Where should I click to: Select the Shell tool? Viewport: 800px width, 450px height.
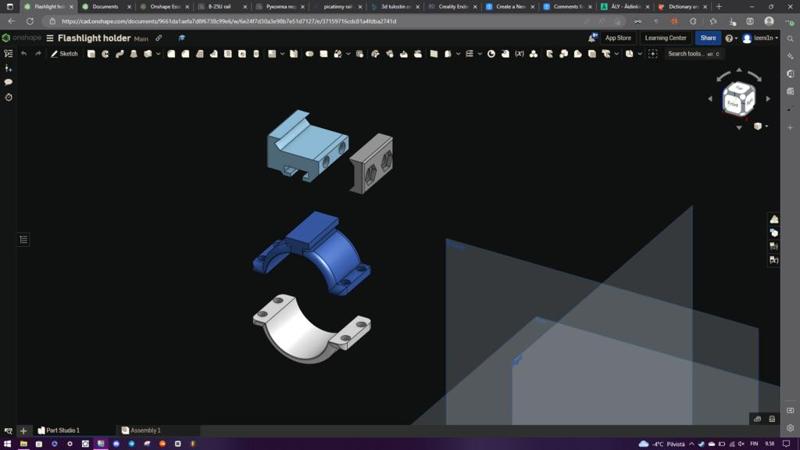[228, 54]
